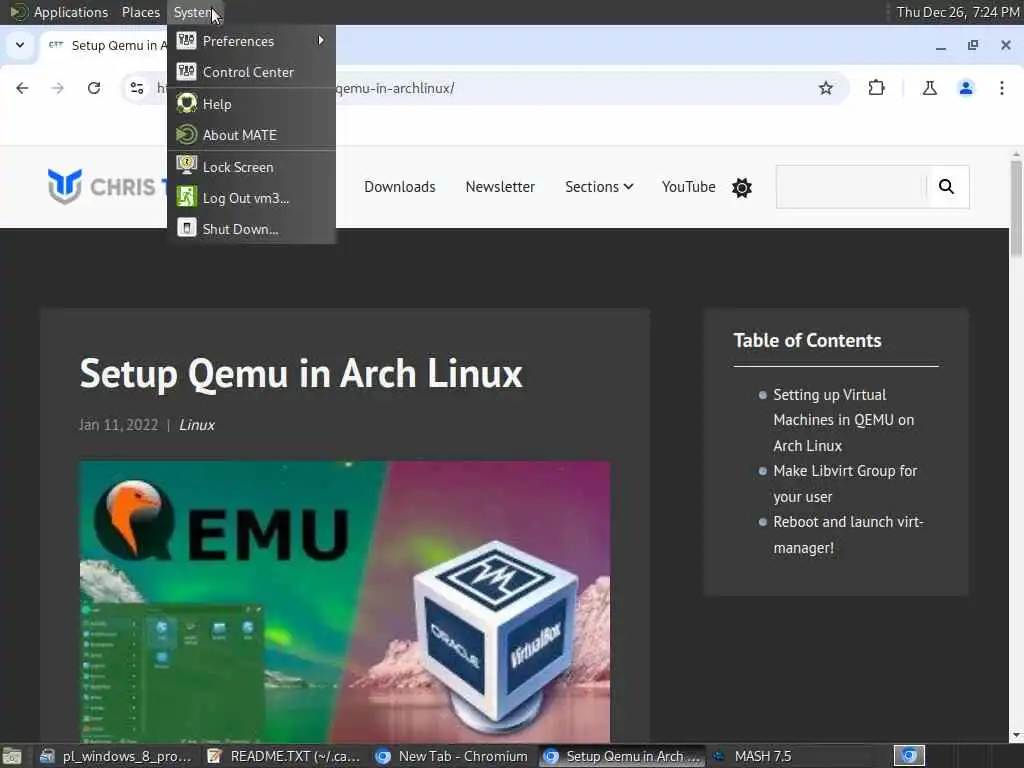Click the site search text field

coord(851,187)
